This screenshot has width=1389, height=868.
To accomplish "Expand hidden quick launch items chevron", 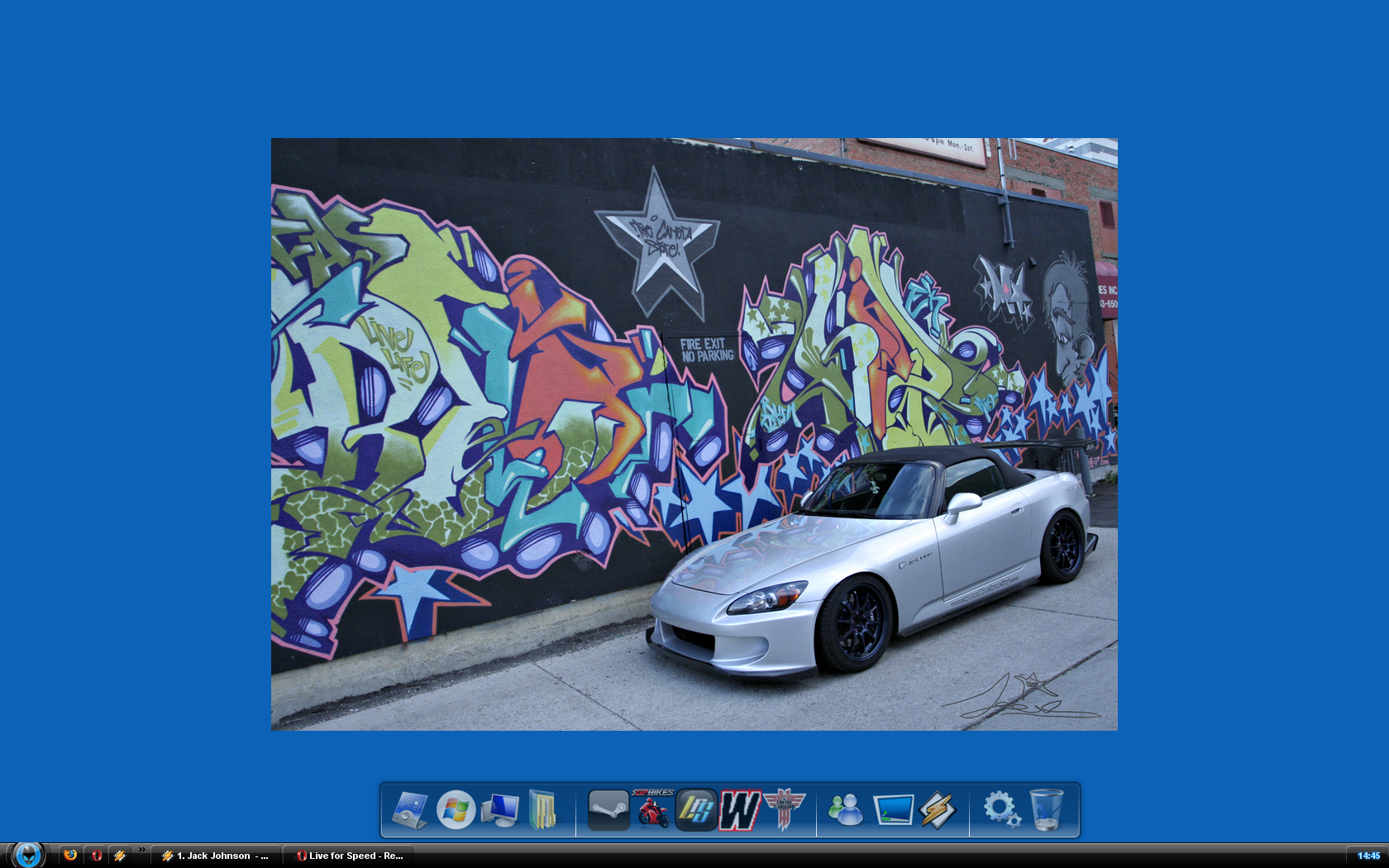I will pyautogui.click(x=142, y=849).
